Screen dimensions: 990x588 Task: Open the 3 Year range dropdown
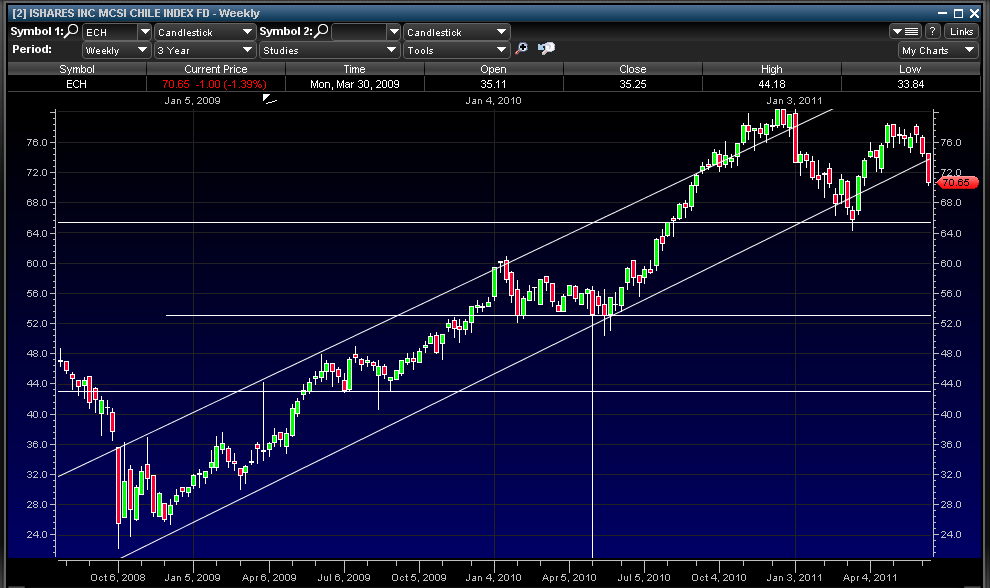click(205, 50)
